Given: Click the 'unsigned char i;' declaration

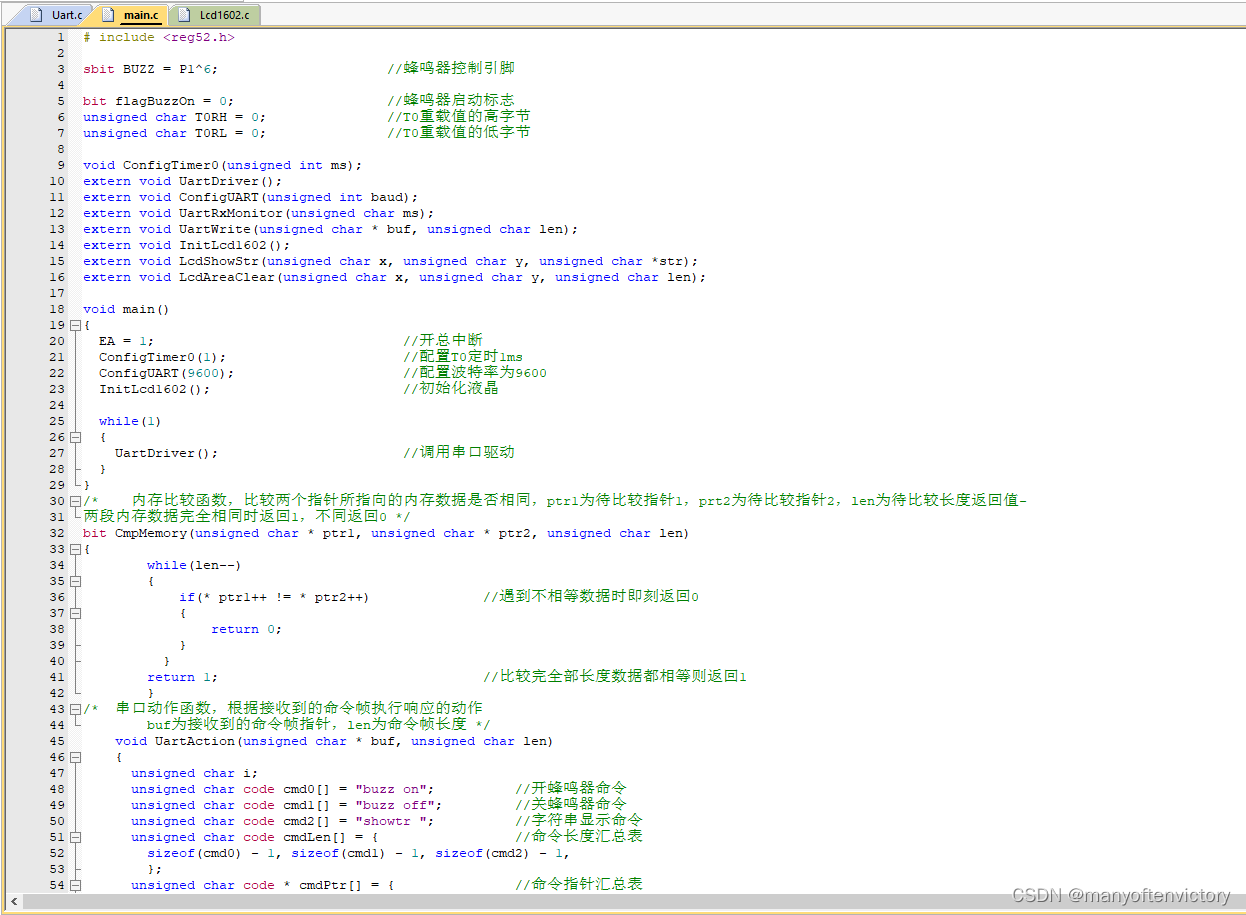Looking at the screenshot, I should [194, 773].
